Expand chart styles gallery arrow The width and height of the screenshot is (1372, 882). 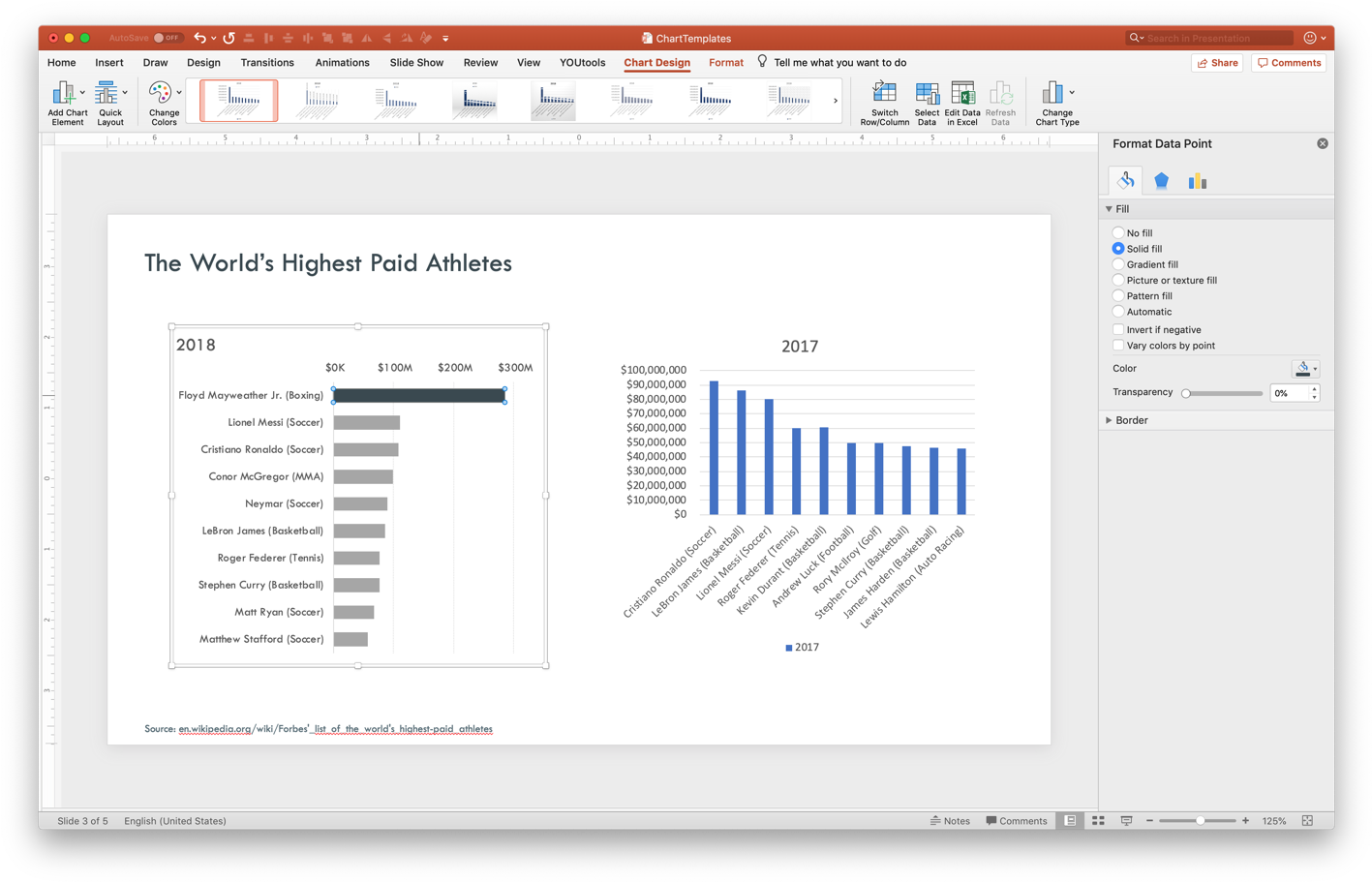[835, 101]
